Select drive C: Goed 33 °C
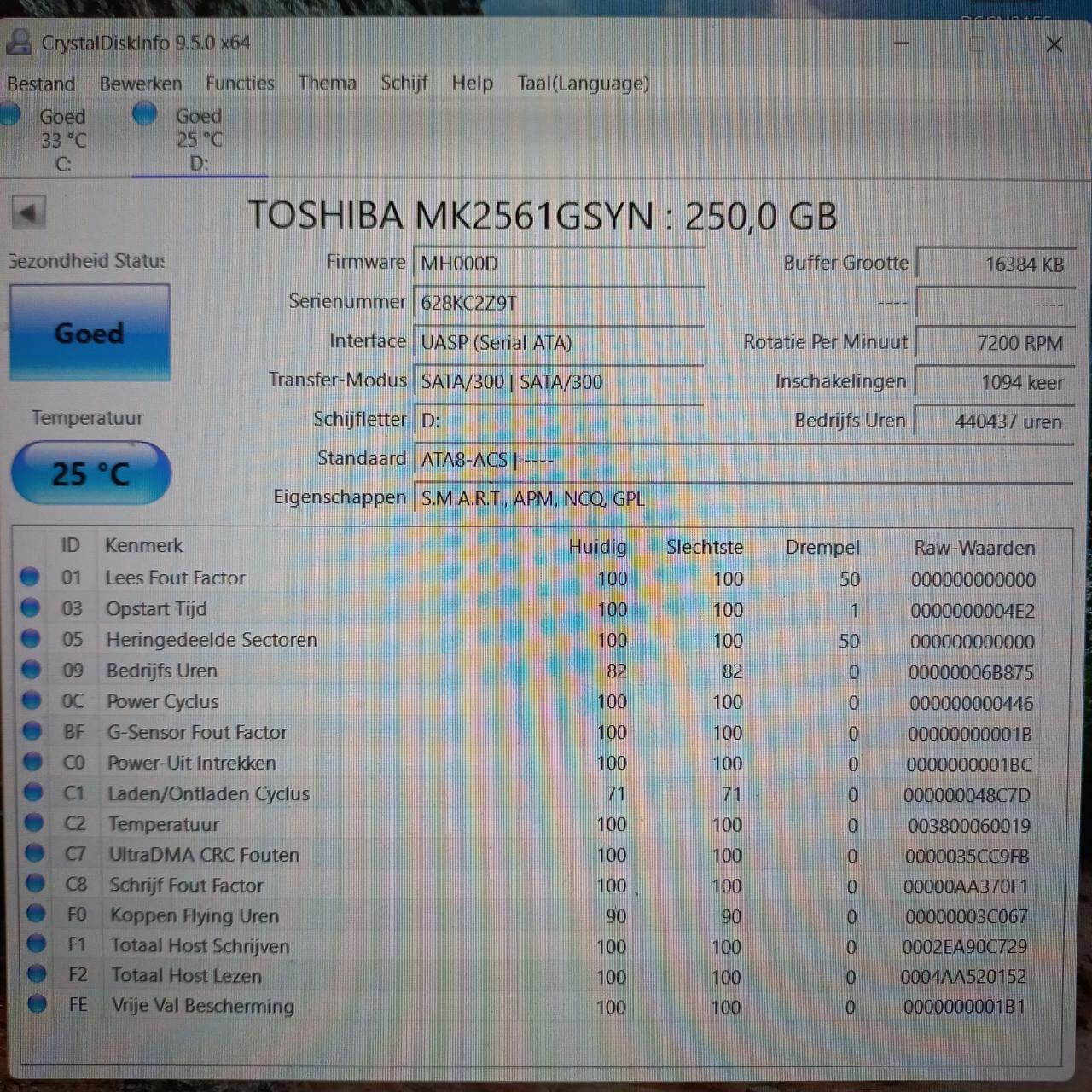The image size is (1092, 1092). coord(51,138)
